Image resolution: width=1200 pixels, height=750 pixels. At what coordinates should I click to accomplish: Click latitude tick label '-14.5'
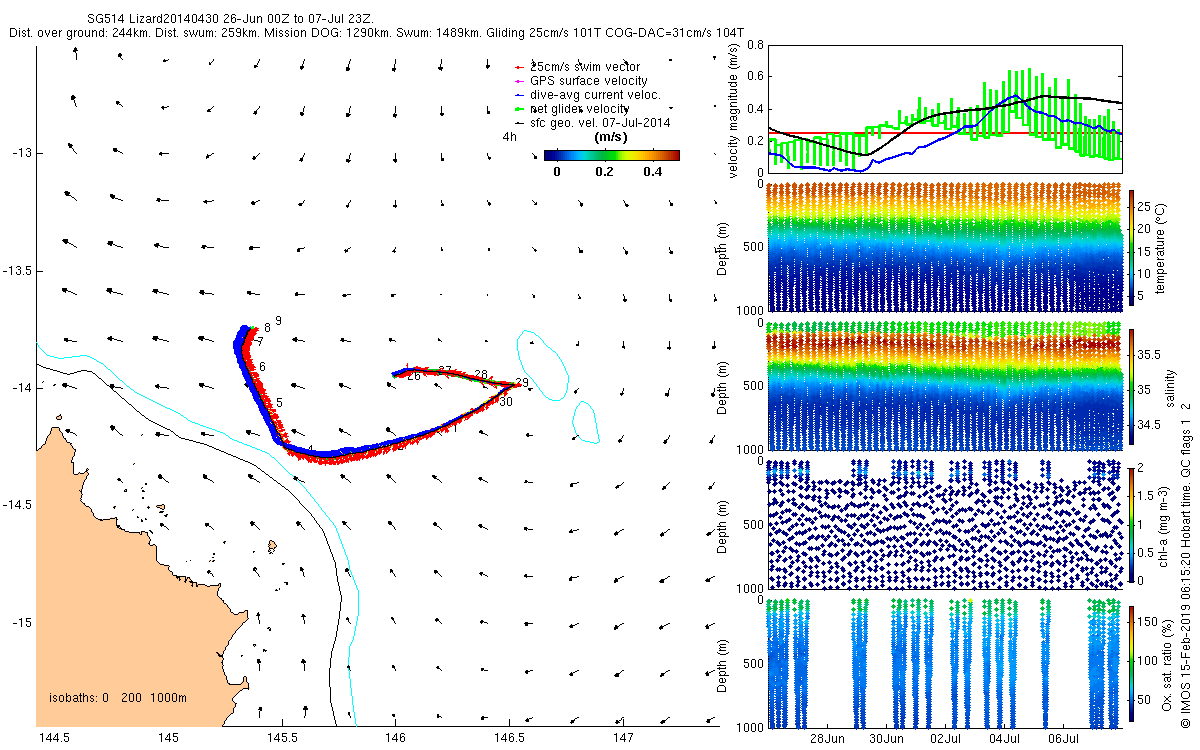point(18,506)
